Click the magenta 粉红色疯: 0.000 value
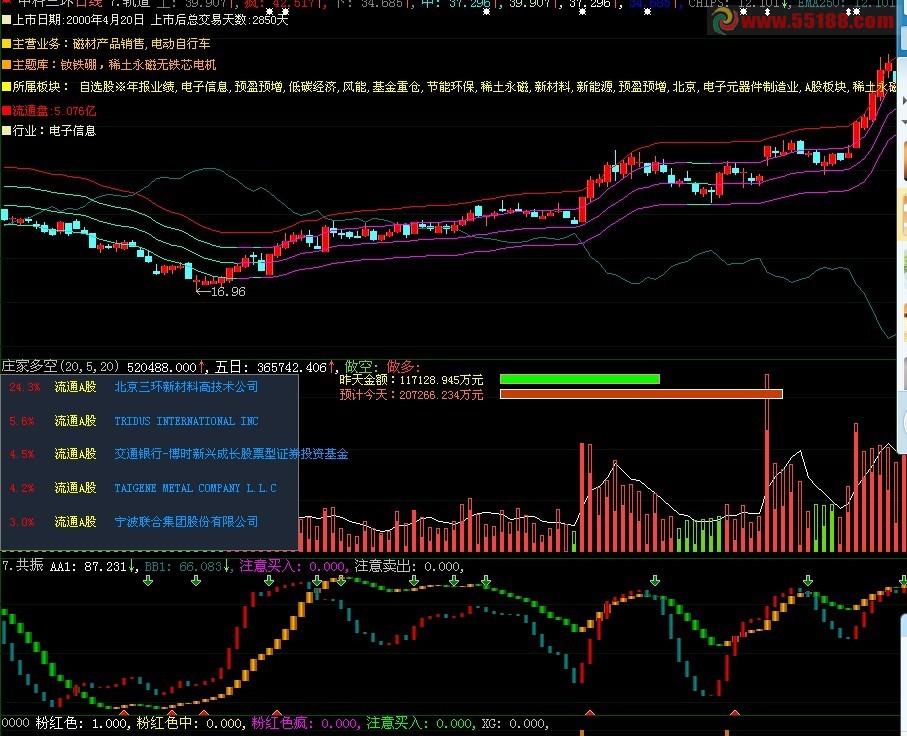Screen dimensions: 907x736 click(x=305, y=723)
